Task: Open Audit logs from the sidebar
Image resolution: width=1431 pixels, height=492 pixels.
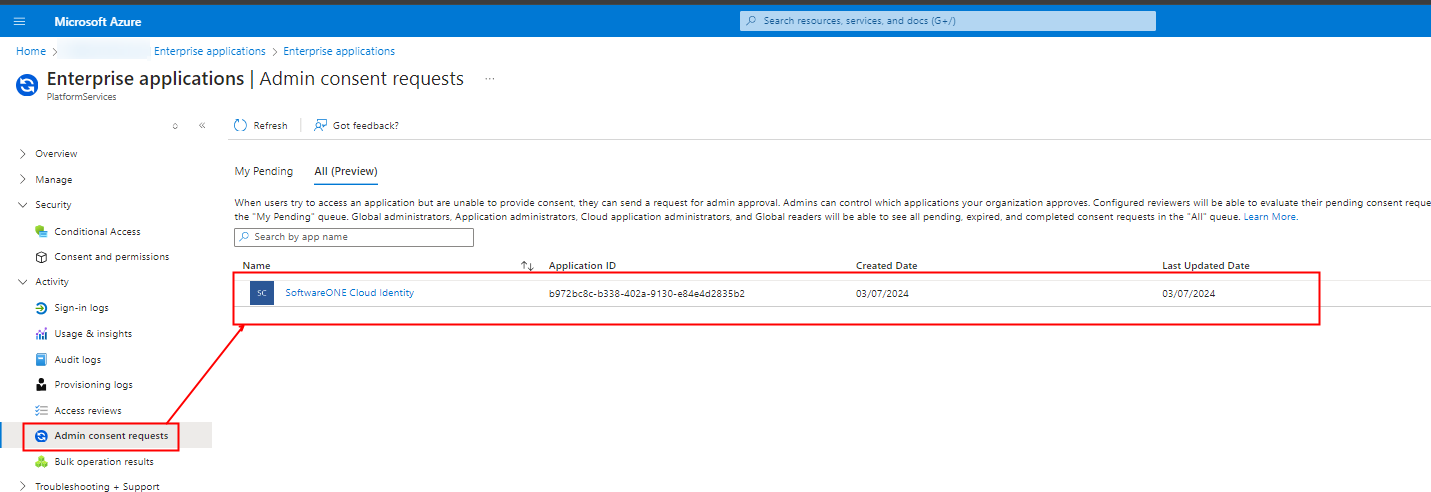Action: tap(77, 360)
